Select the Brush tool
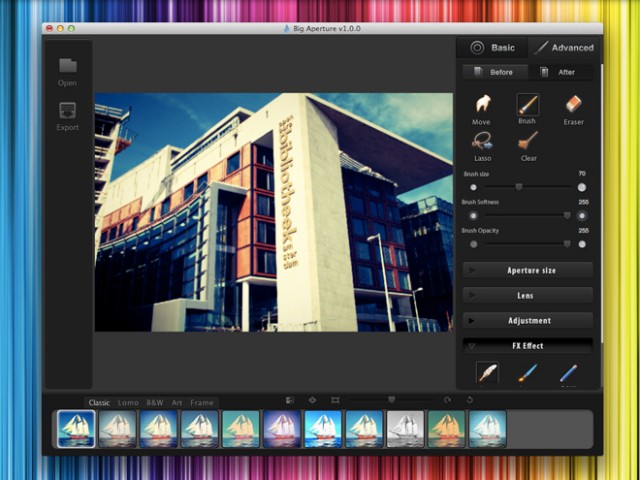 coord(527,104)
